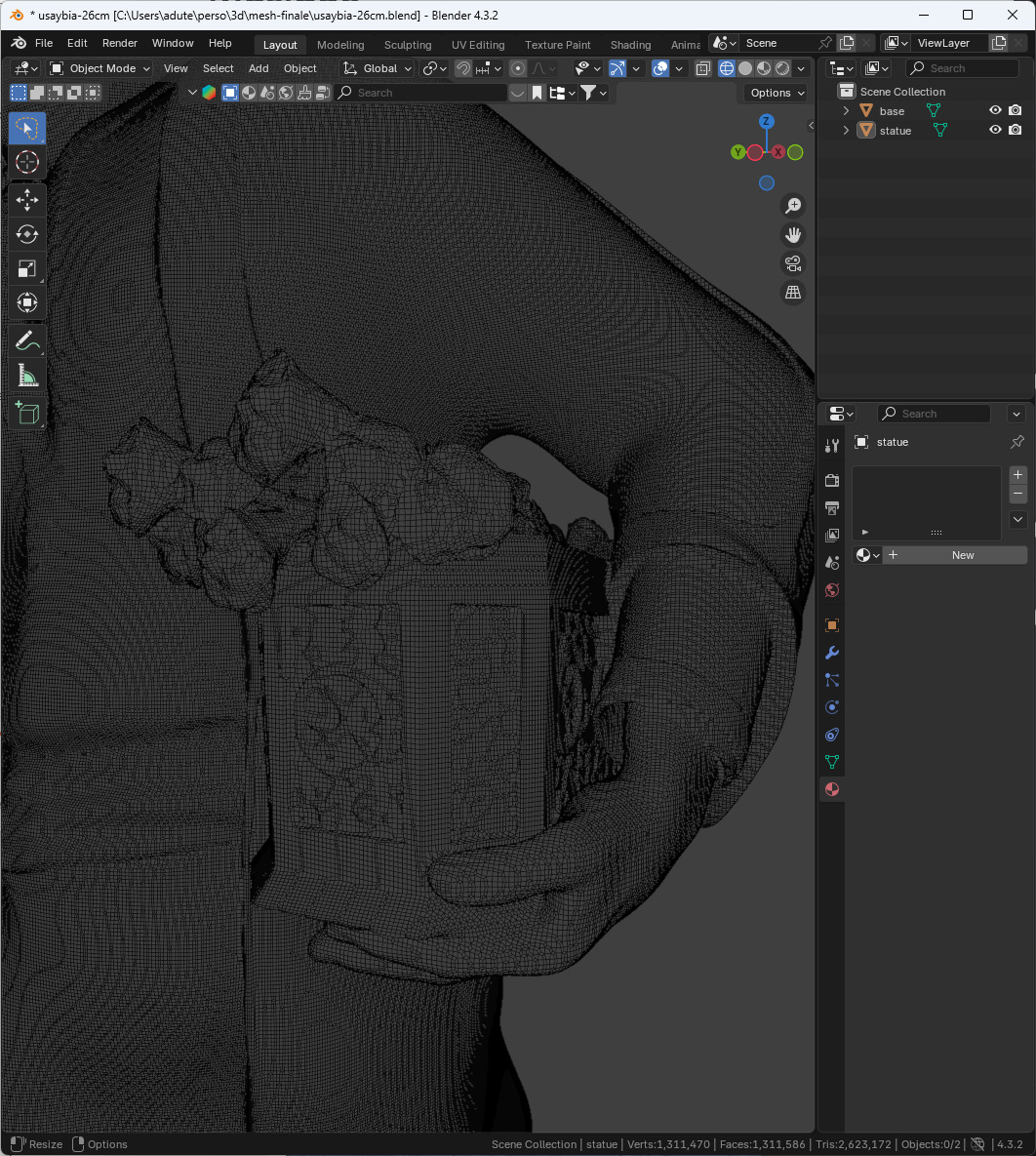1036x1156 pixels.
Task: Click the hand pan view icon
Action: coord(793,234)
